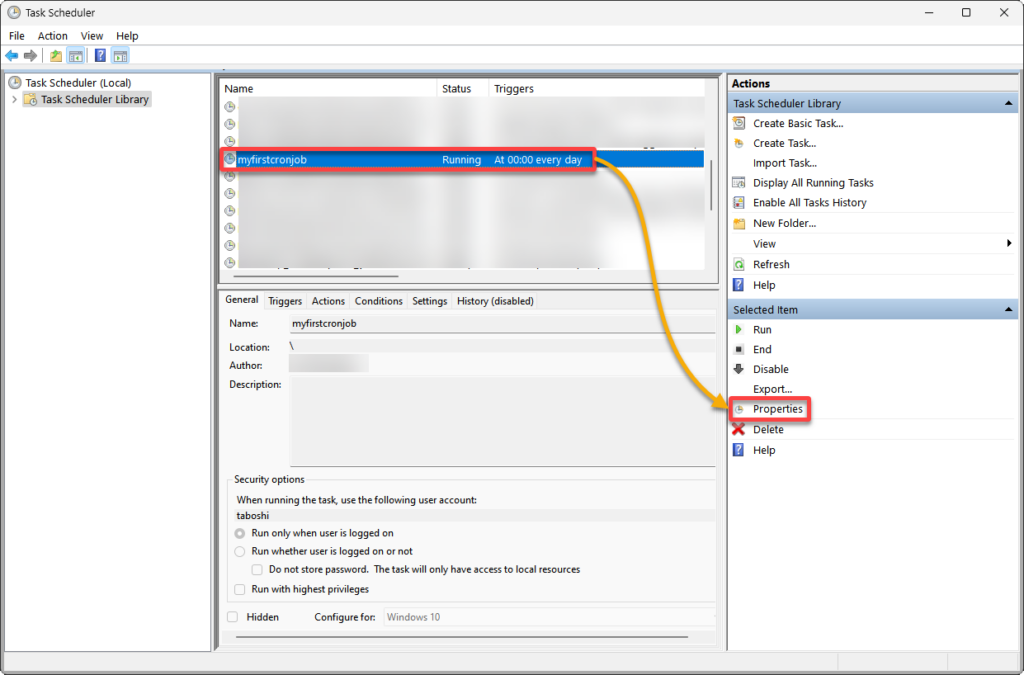Open the Action menu
The image size is (1024, 675).
(x=52, y=35)
